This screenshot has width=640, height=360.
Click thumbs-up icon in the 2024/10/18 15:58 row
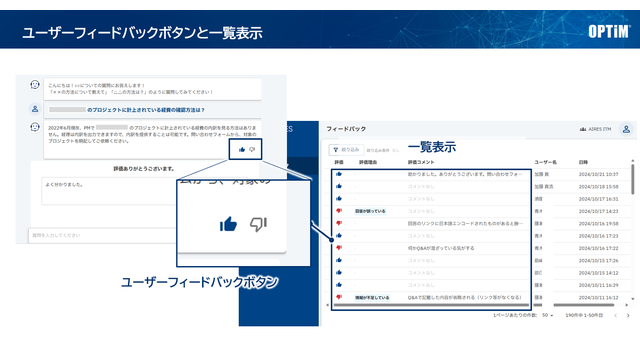[339, 186]
